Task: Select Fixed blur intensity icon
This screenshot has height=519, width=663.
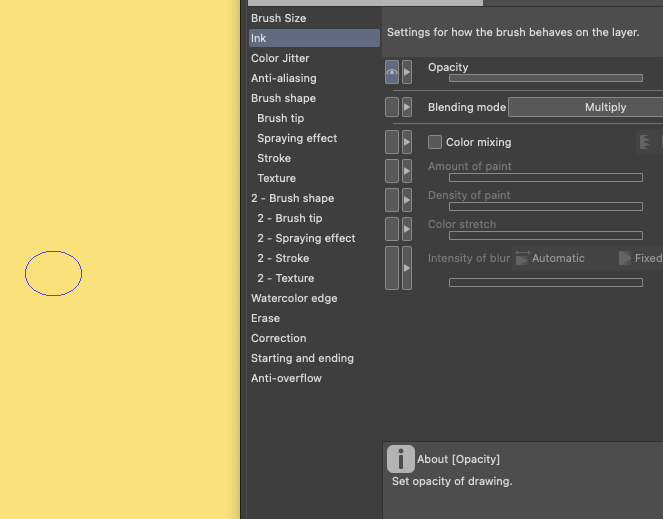Action: (625, 258)
